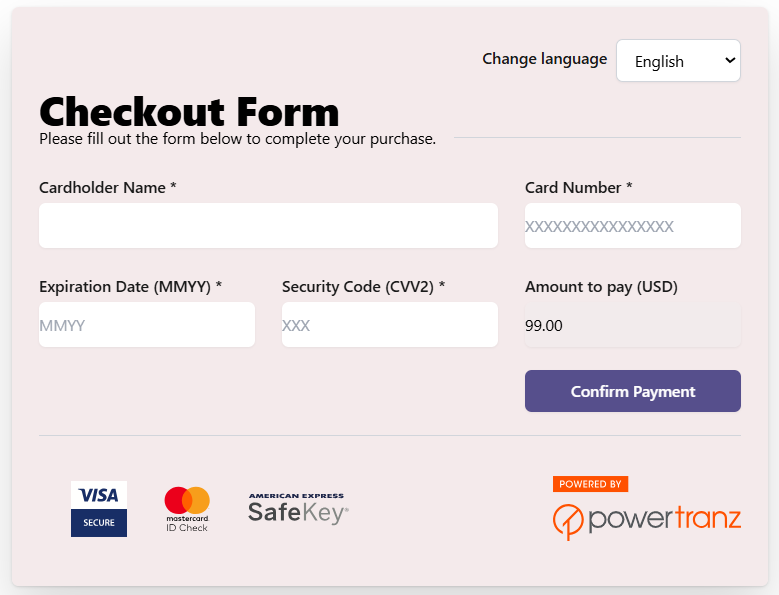
Task: Open the English language dropdown
Action: 678,61
